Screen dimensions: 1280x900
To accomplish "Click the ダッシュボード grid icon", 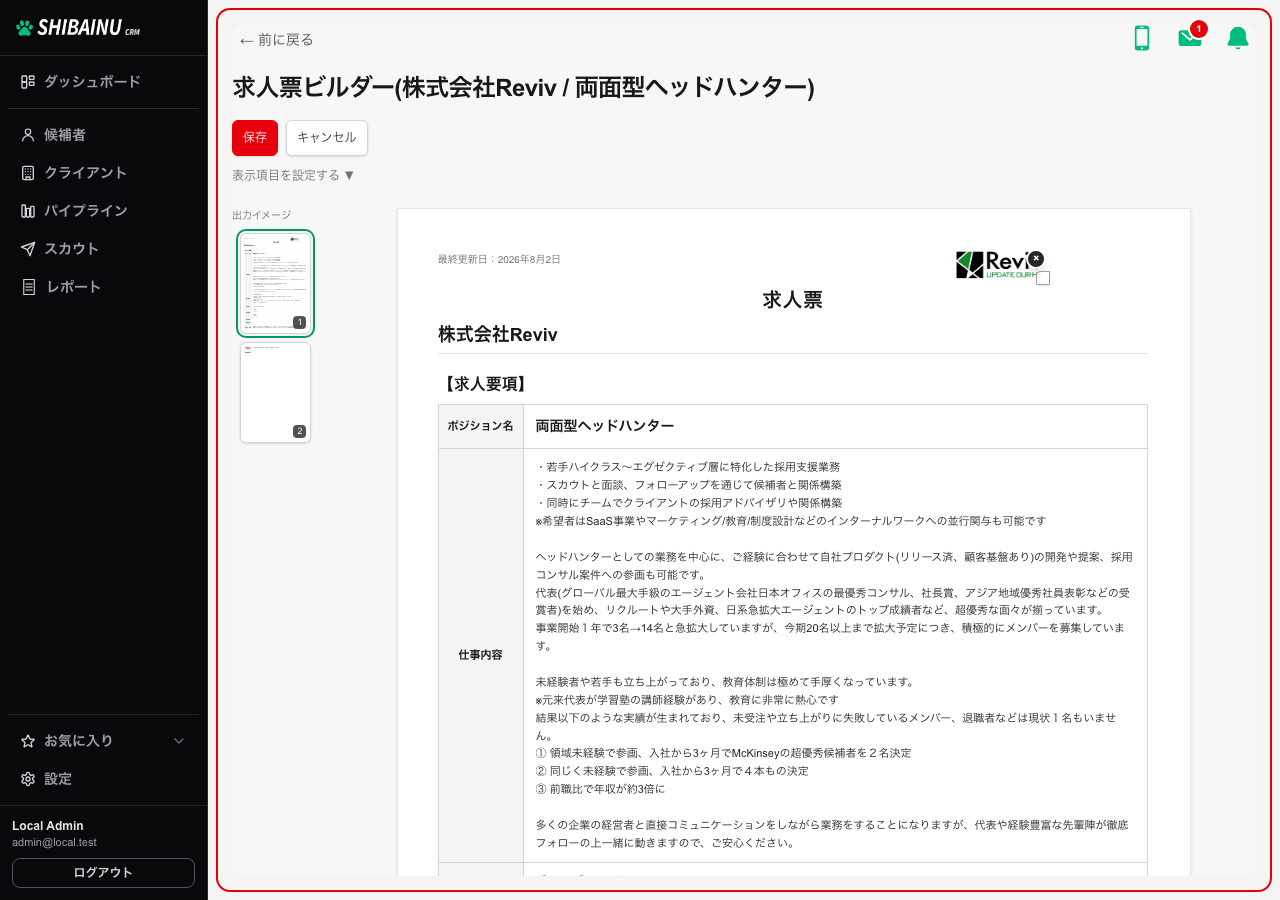I will click(28, 82).
